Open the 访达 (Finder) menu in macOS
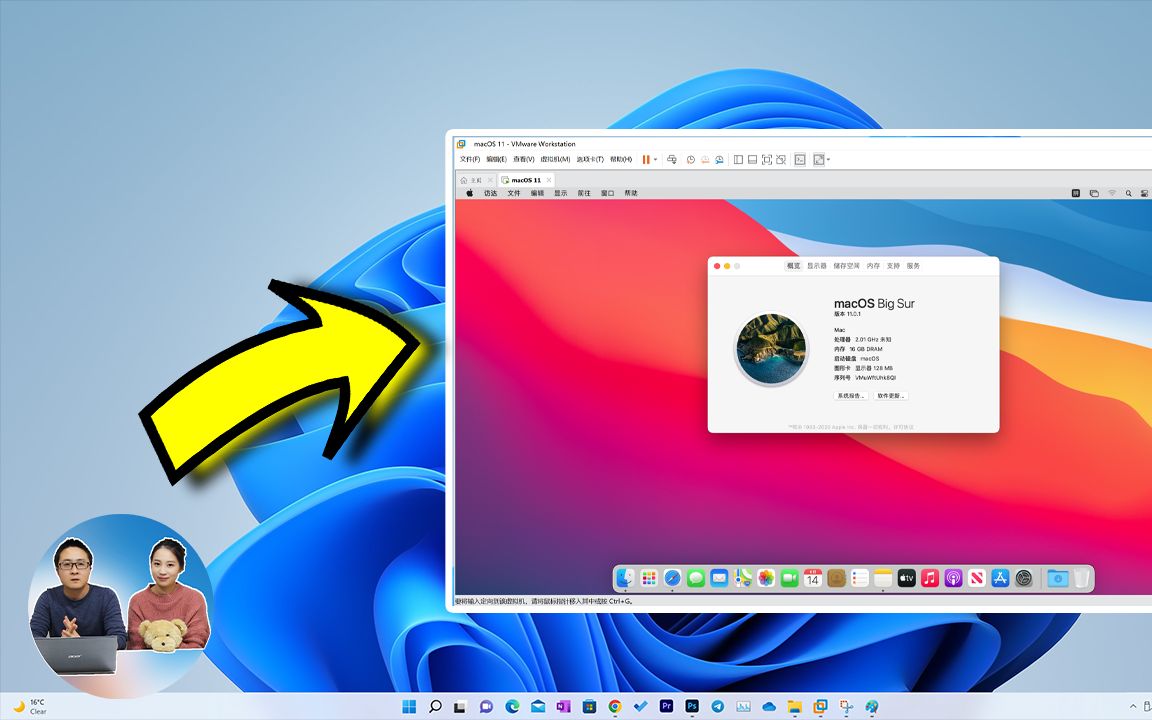Viewport: 1152px width, 720px height. [x=490, y=193]
